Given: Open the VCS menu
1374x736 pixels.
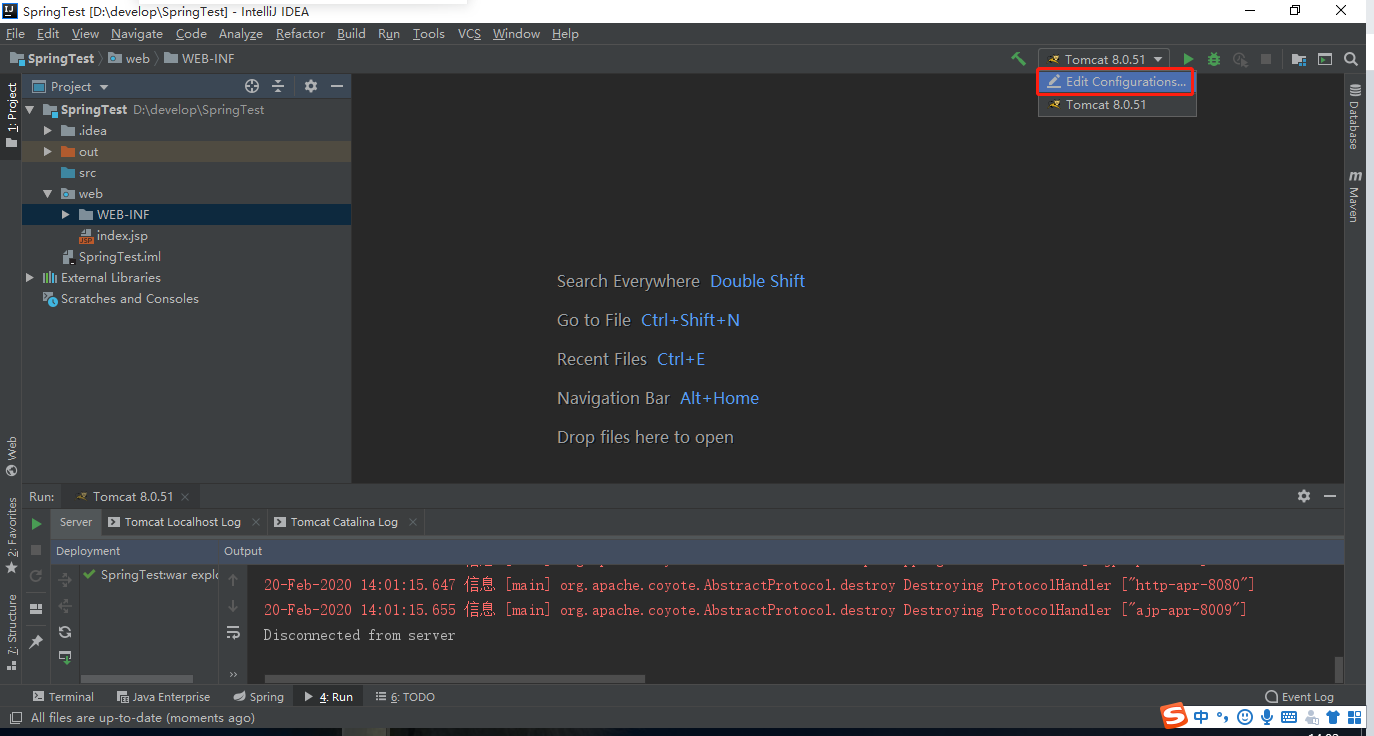Looking at the screenshot, I should coord(469,33).
